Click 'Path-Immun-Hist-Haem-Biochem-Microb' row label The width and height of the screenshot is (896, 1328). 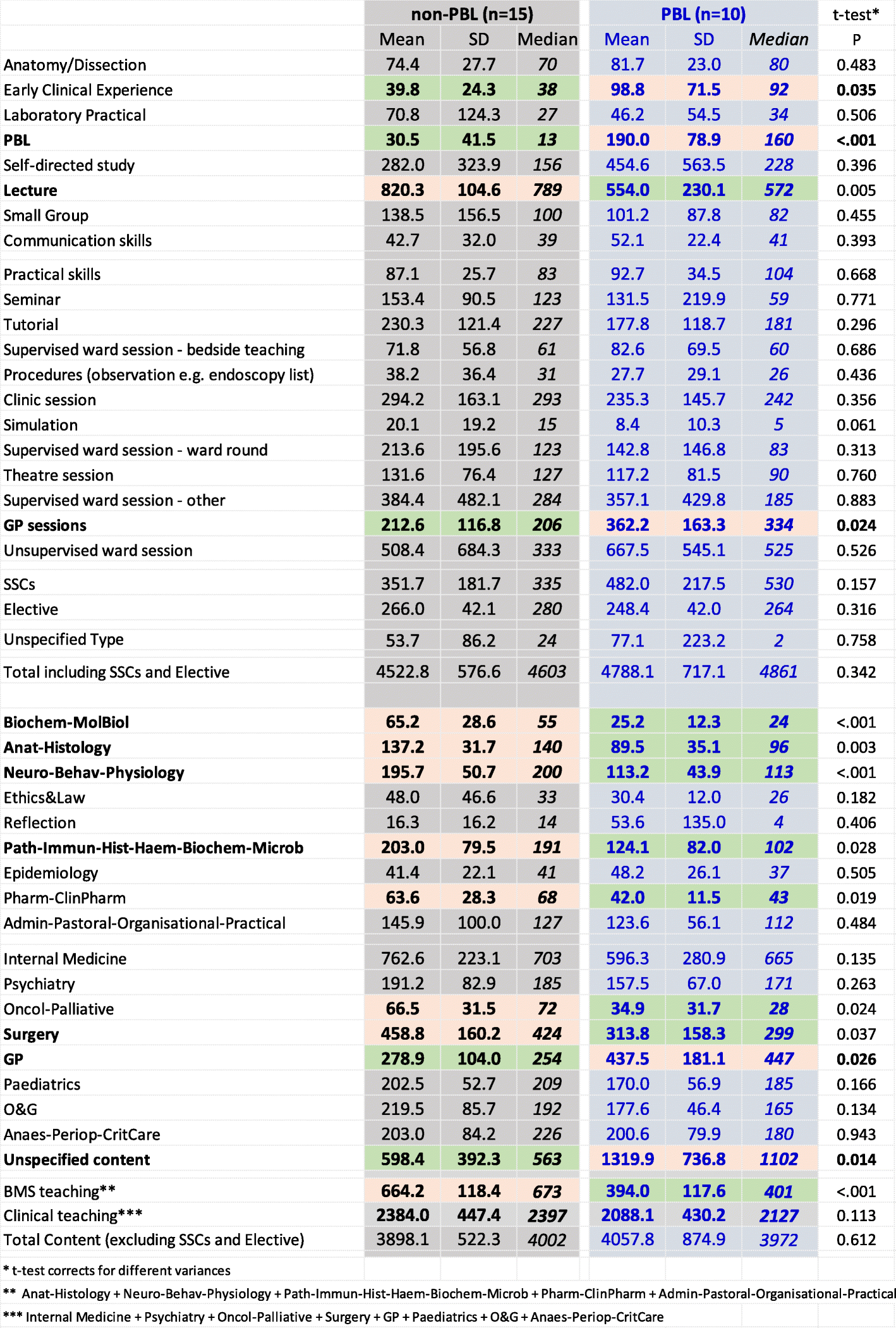(x=154, y=848)
